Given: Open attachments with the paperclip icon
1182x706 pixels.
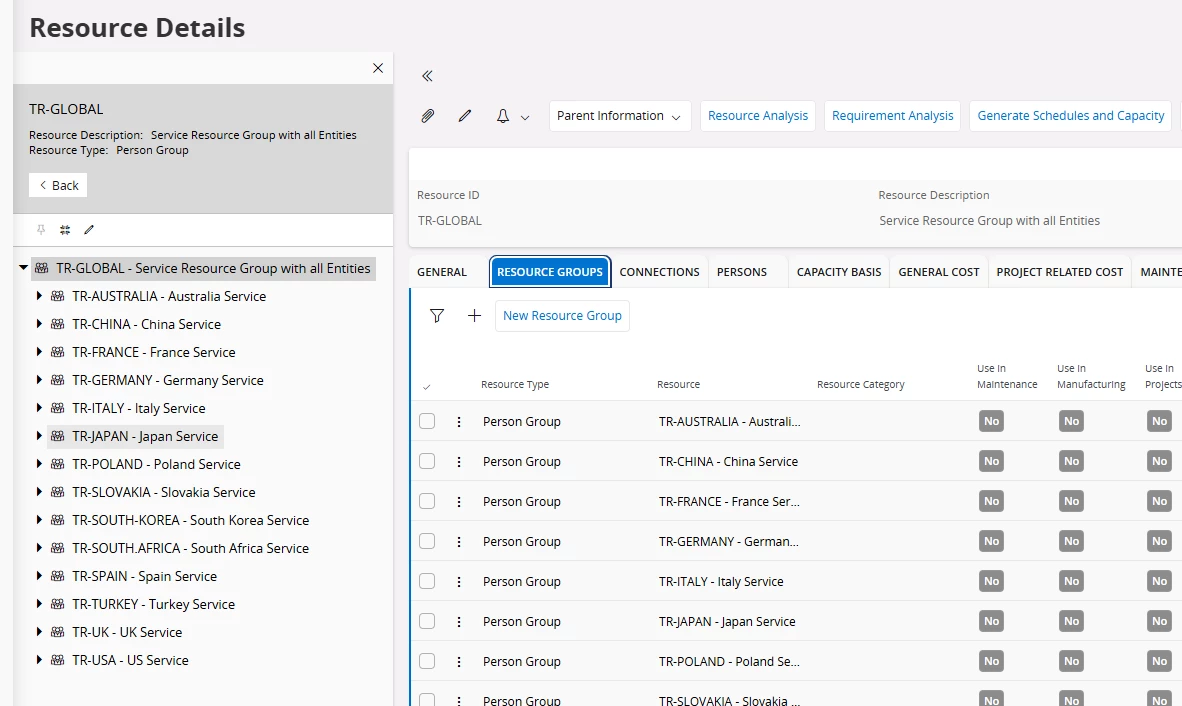Looking at the screenshot, I should click(427, 116).
